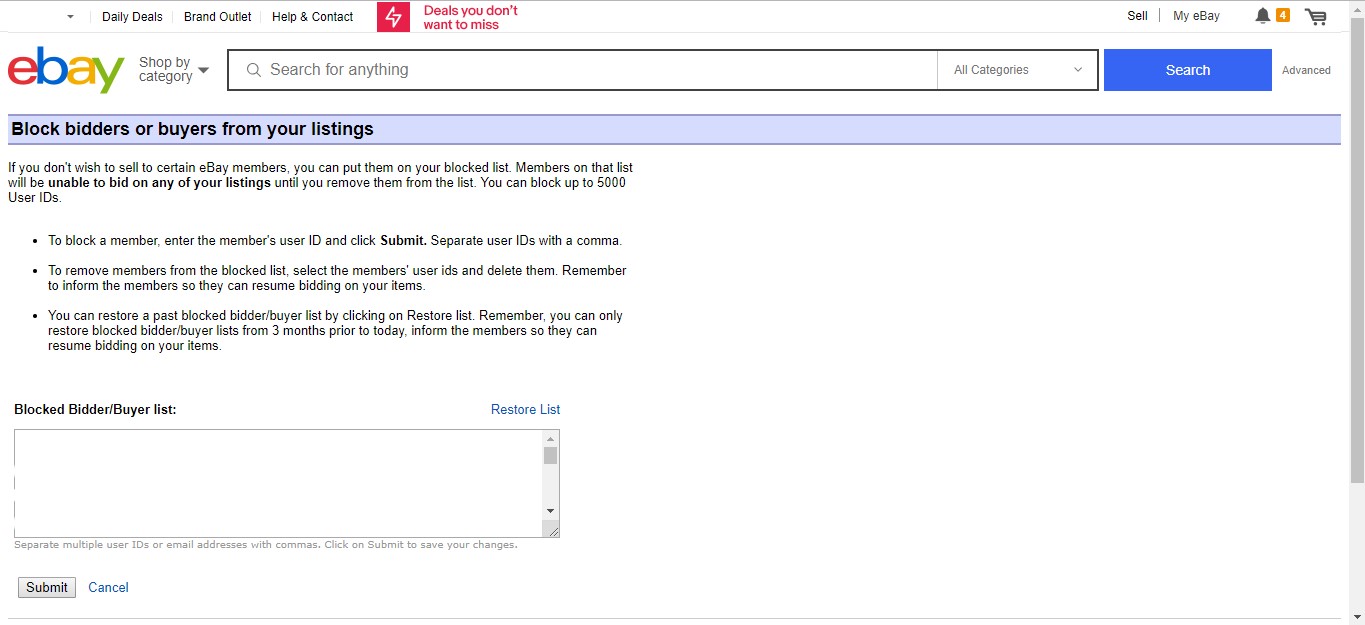Viewport: 1365px width, 625px height.
Task: Click the page scrollbar up arrow
Action: point(1357,8)
